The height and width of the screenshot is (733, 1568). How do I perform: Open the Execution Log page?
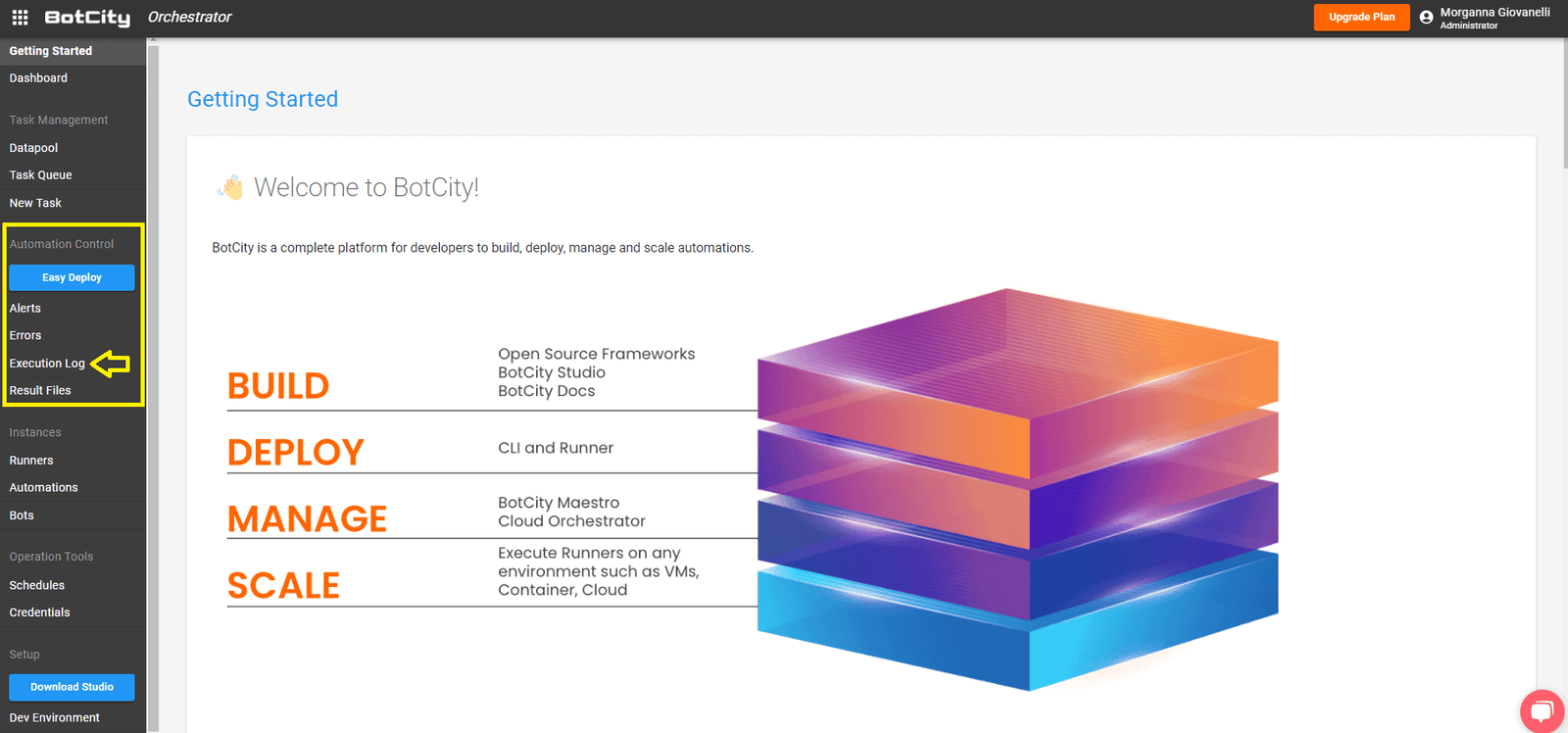tap(47, 363)
